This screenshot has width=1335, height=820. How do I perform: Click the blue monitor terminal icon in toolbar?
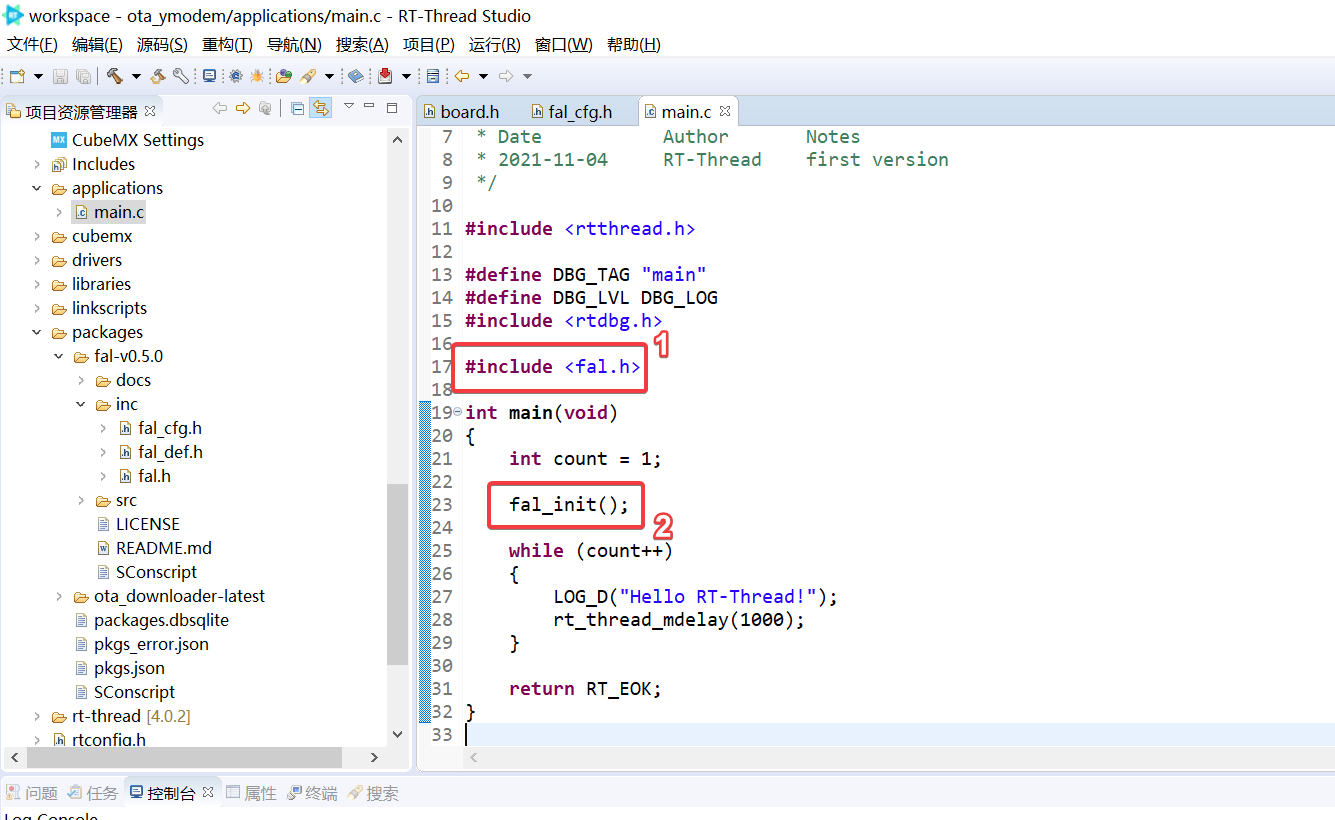click(209, 76)
